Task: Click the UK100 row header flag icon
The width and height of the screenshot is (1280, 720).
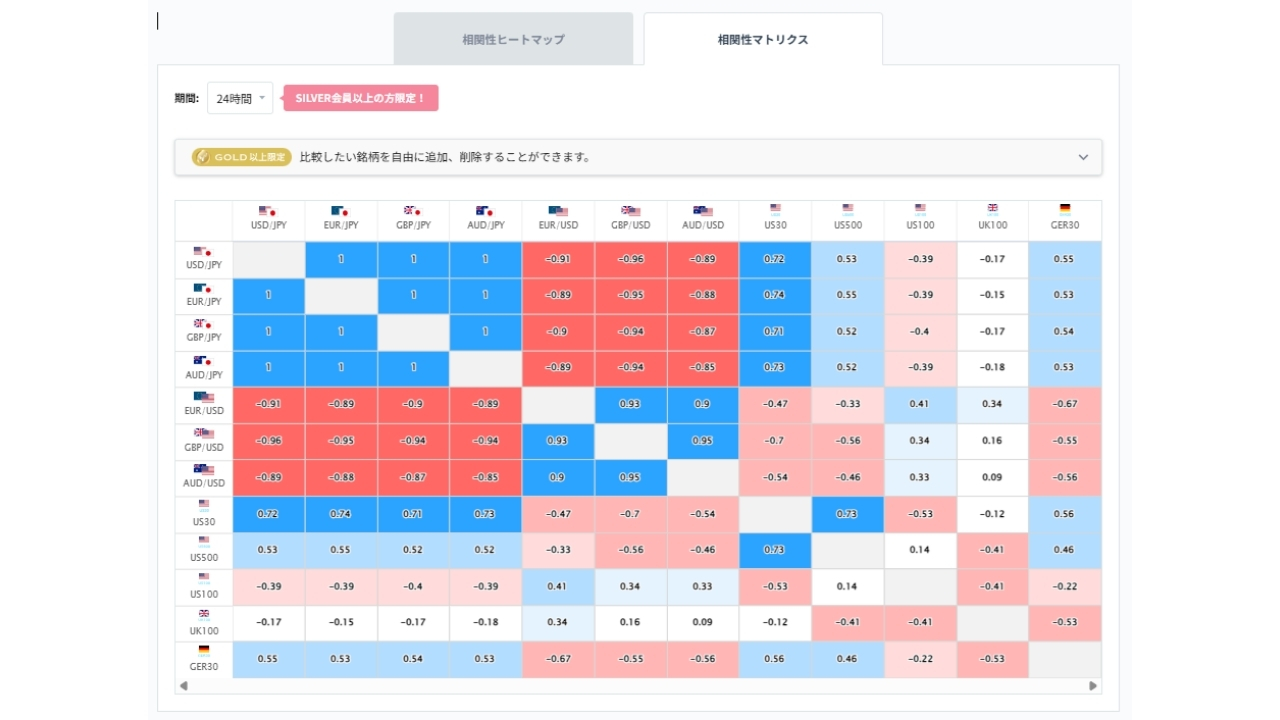Action: click(204, 615)
